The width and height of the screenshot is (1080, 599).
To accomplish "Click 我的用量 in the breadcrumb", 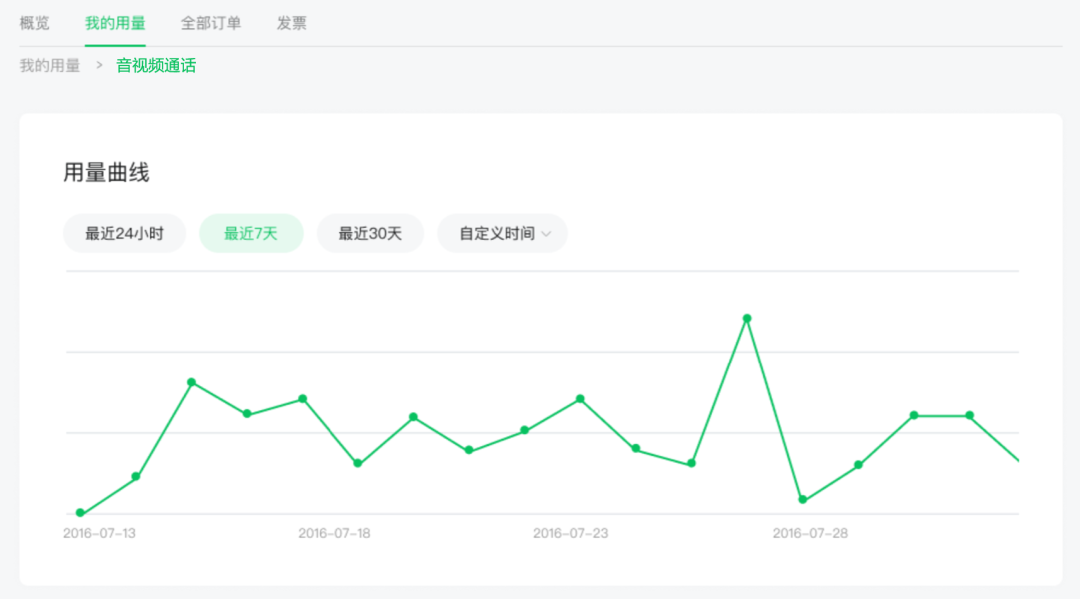I will tap(47, 65).
